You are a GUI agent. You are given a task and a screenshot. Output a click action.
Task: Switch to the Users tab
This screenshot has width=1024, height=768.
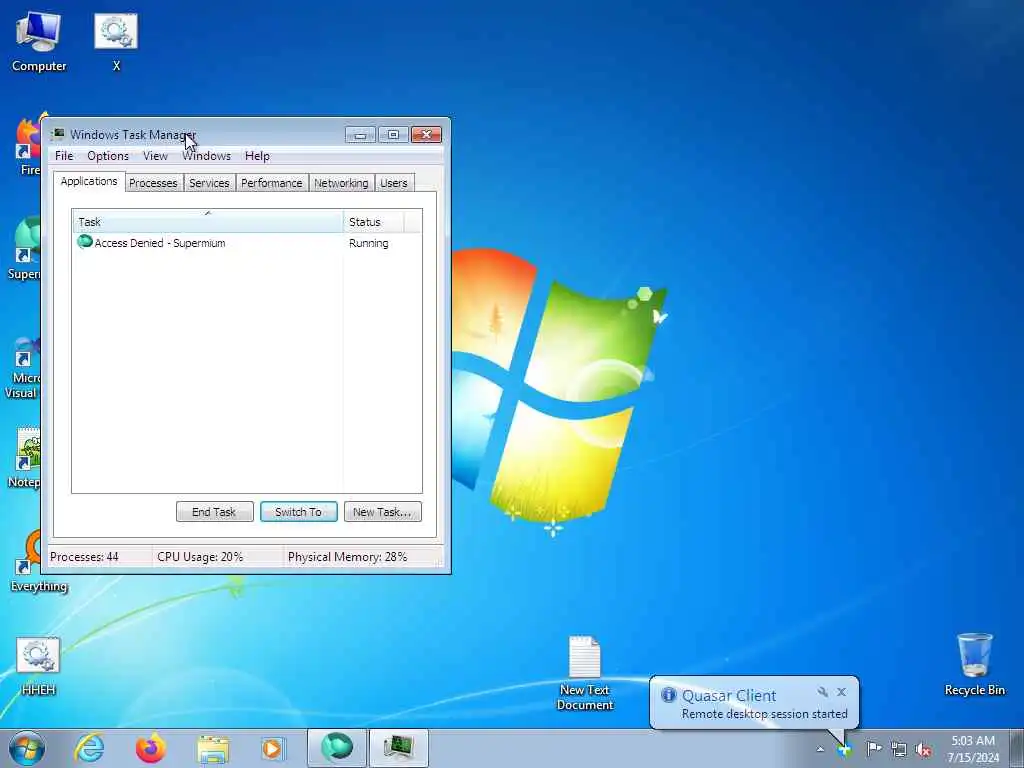click(394, 183)
